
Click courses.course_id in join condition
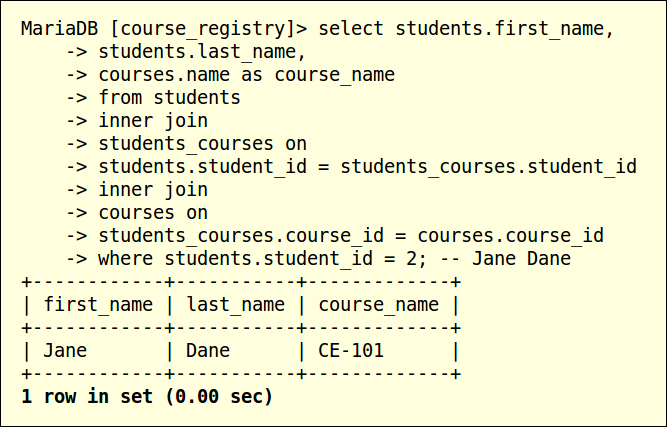[x=510, y=236]
